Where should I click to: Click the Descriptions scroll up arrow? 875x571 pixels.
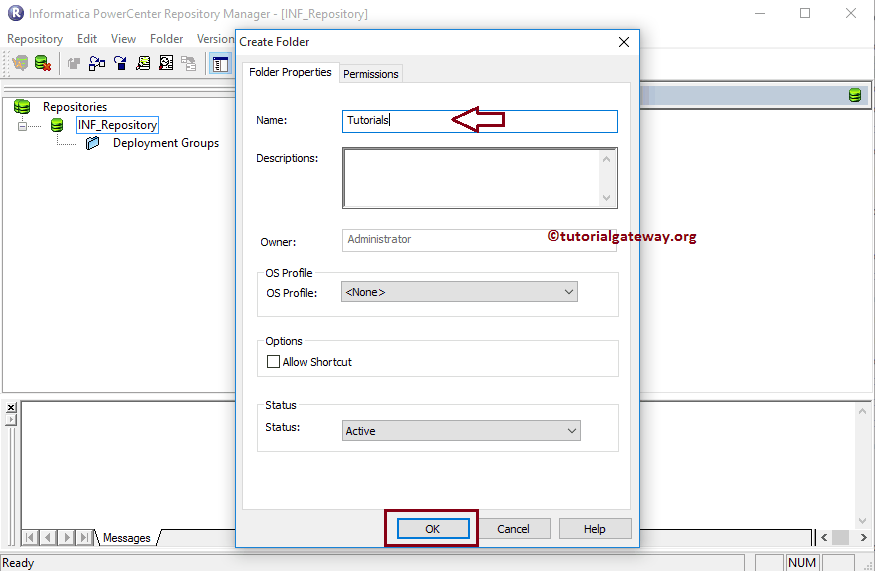click(607, 159)
